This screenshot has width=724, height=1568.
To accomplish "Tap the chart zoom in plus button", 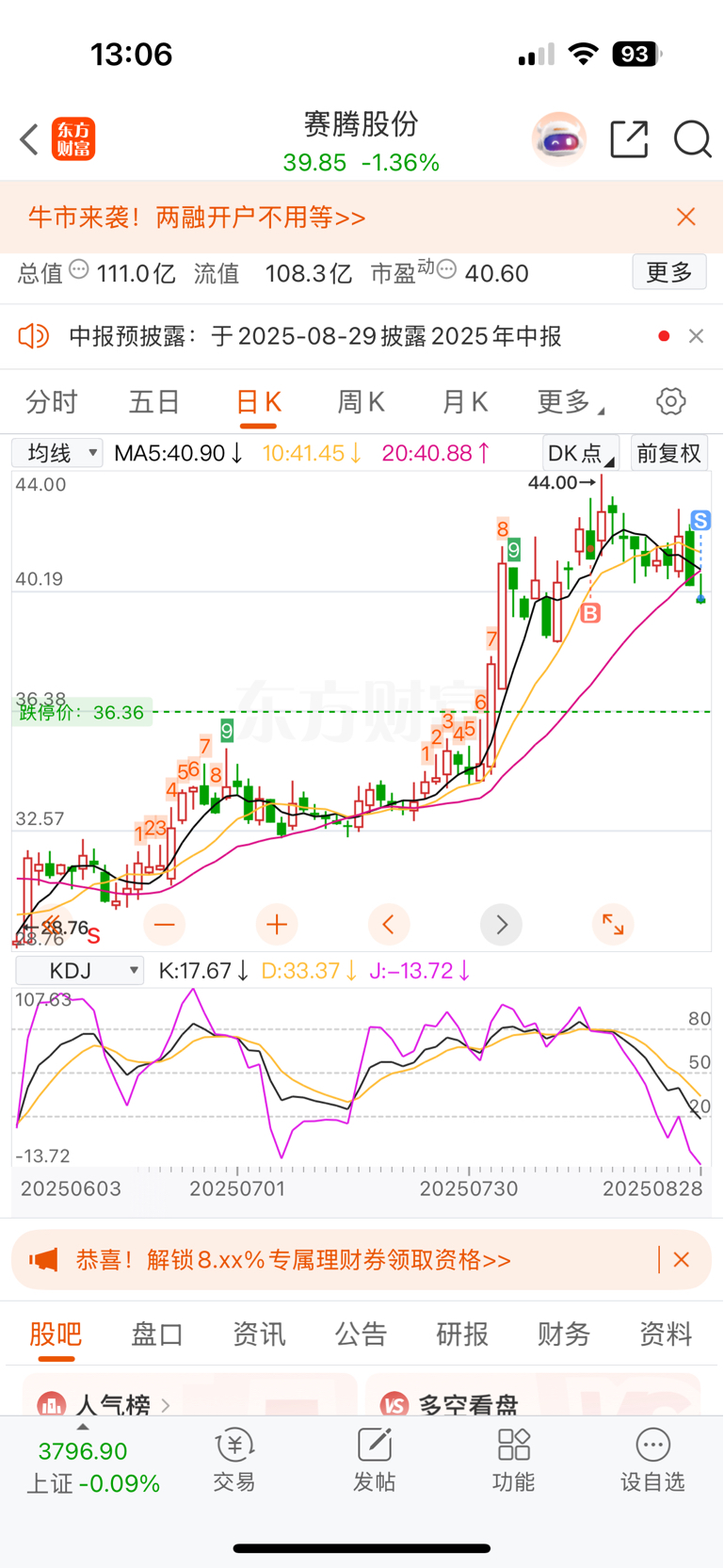I will click(277, 925).
